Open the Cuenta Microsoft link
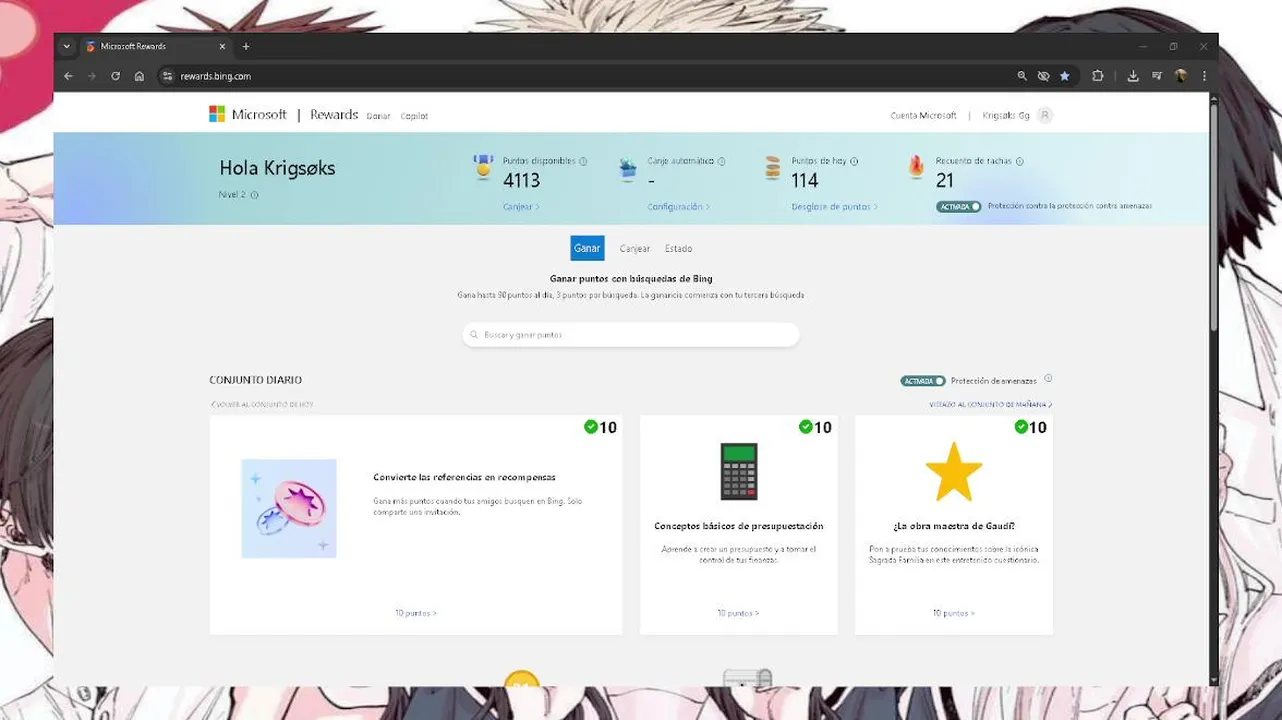 [x=923, y=116]
